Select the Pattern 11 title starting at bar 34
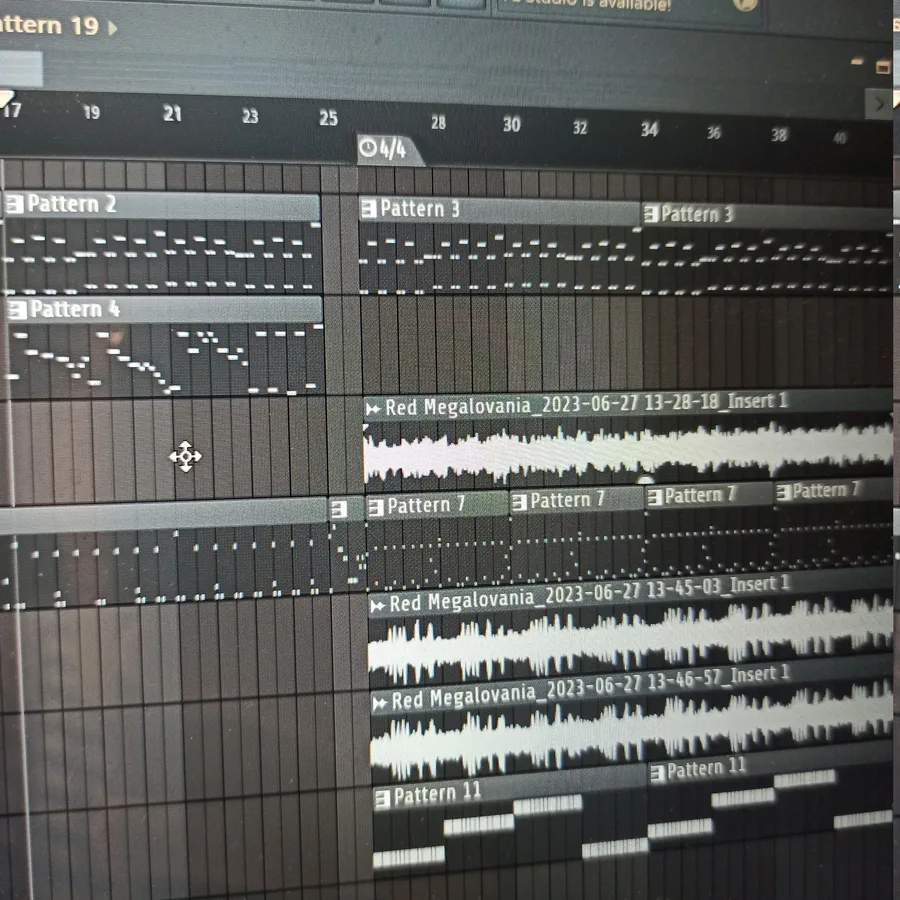The height and width of the screenshot is (900, 900). 706,769
